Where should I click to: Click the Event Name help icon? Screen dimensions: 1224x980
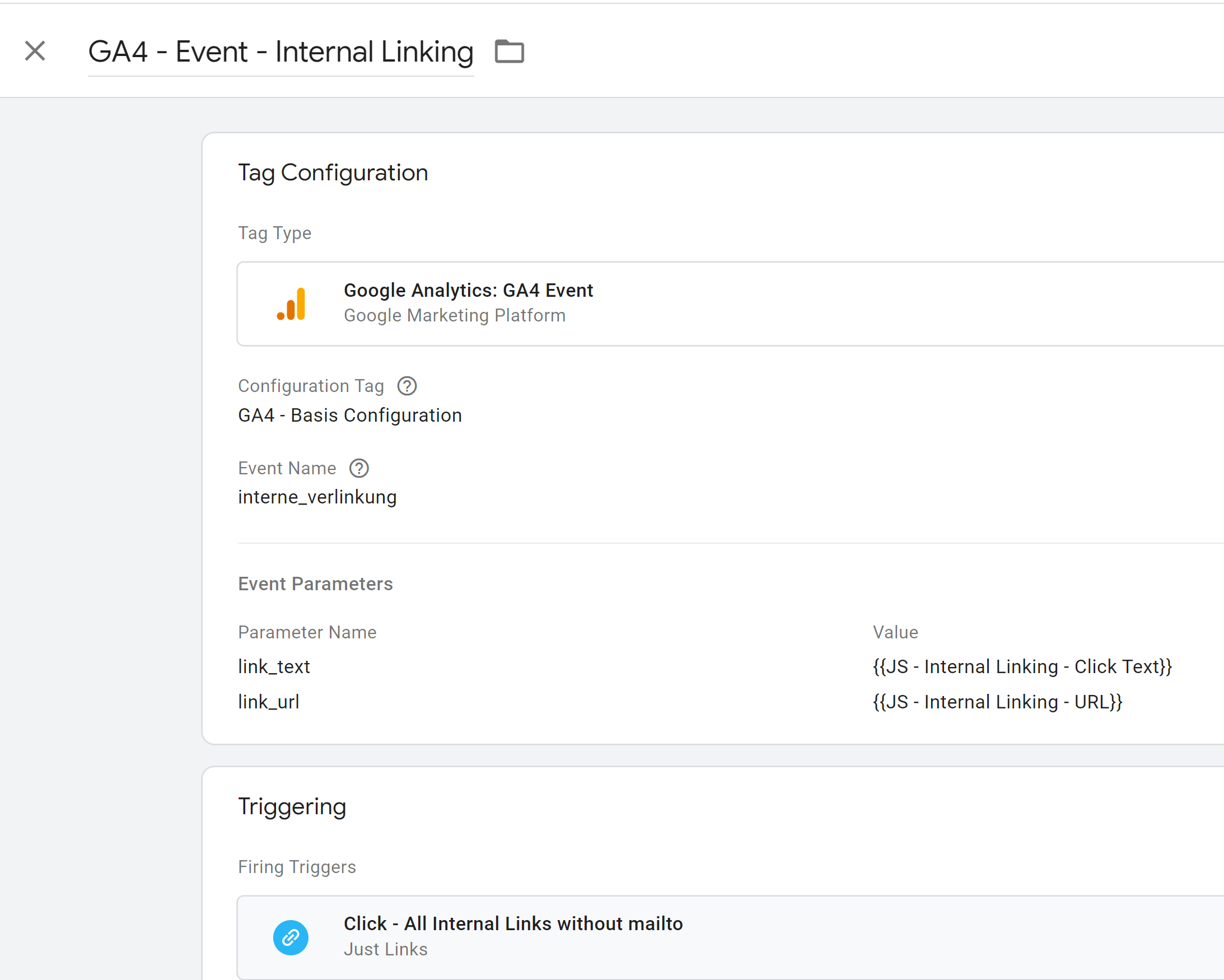coord(359,468)
